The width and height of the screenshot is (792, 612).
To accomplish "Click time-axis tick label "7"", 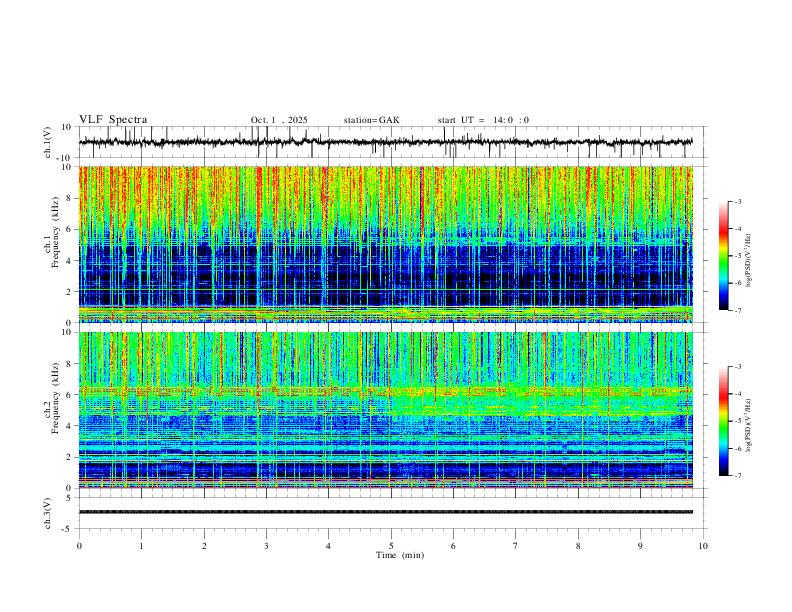I will 516,546.
